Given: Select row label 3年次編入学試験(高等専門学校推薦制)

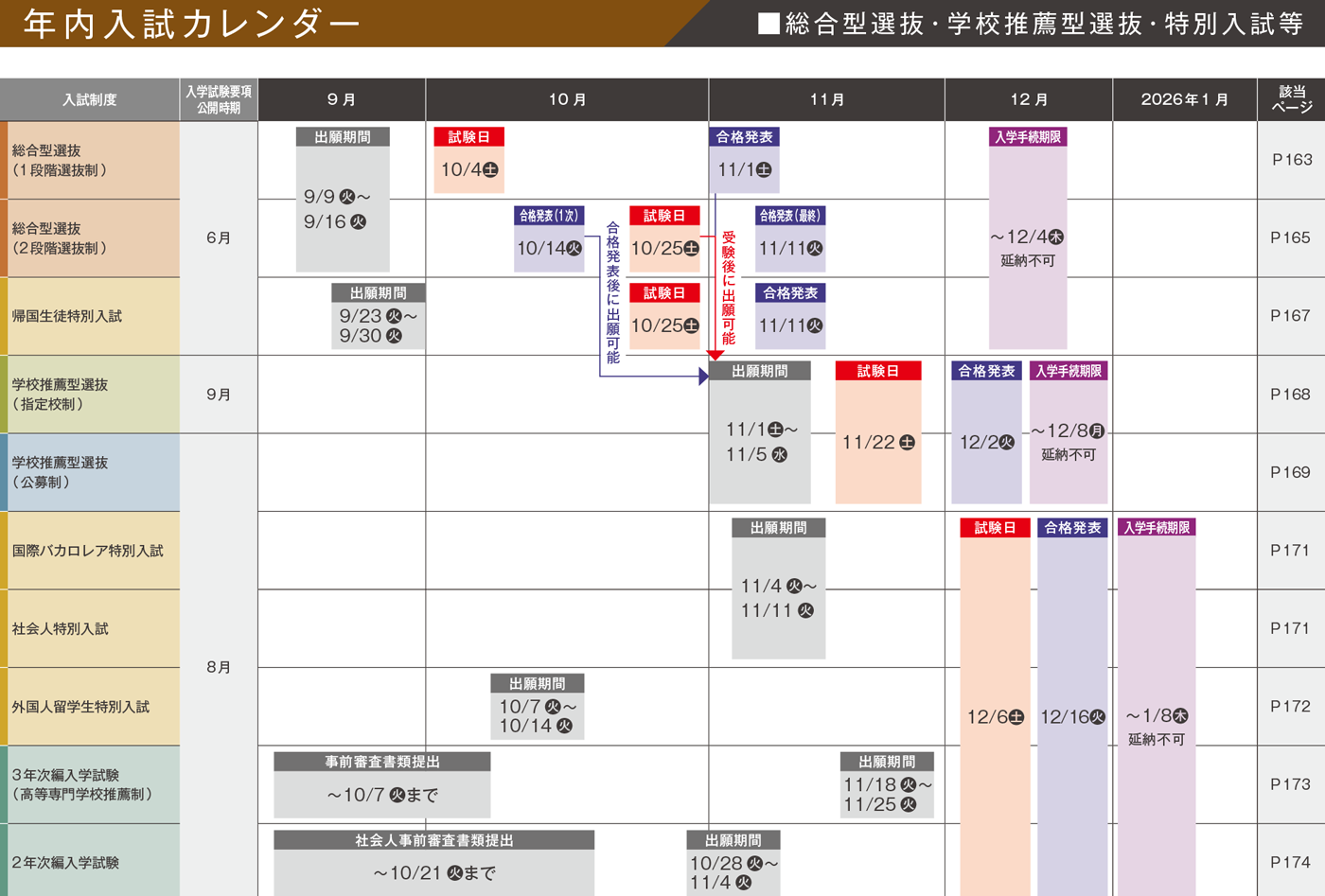Looking at the screenshot, I should tap(82, 784).
